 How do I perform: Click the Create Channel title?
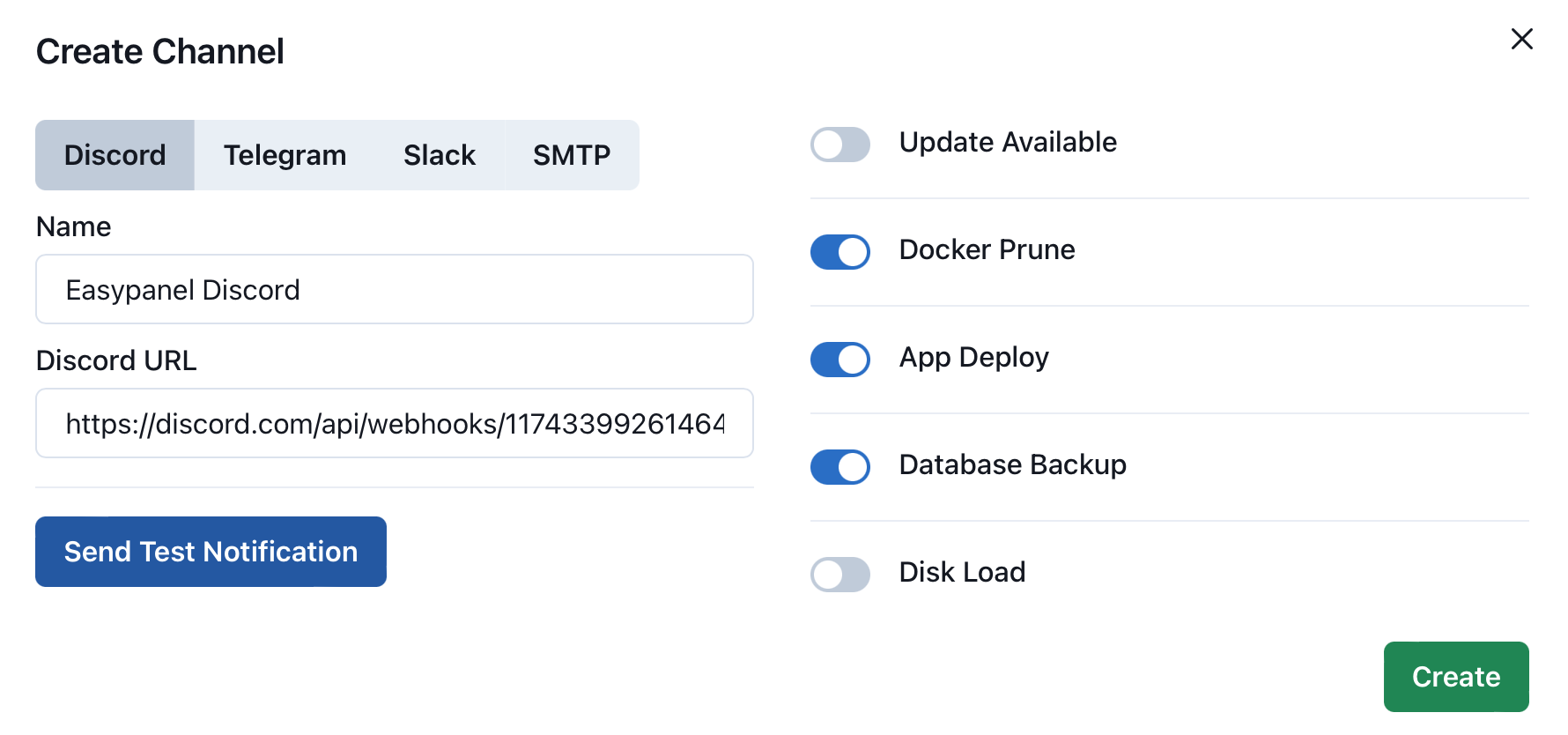click(159, 50)
